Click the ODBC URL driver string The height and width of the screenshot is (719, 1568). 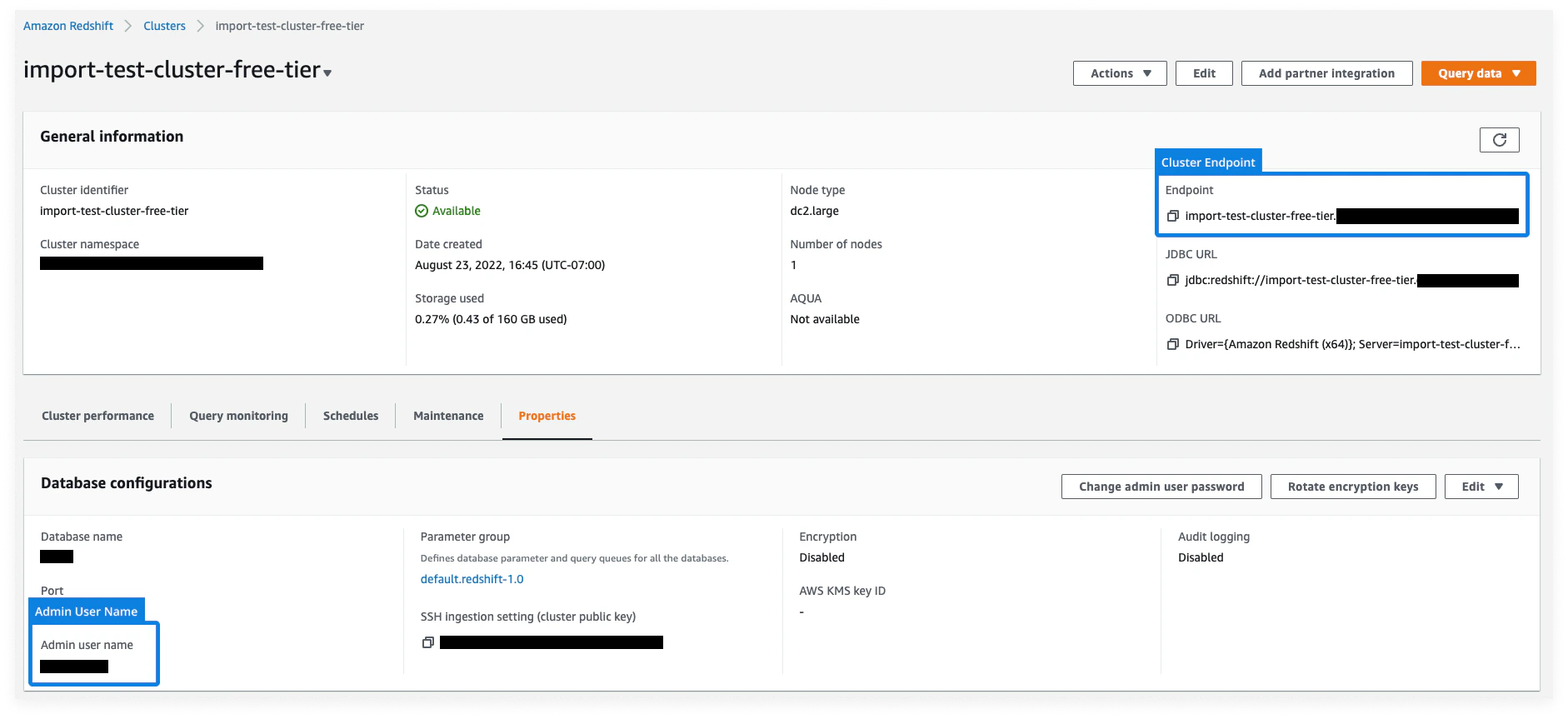click(1352, 344)
